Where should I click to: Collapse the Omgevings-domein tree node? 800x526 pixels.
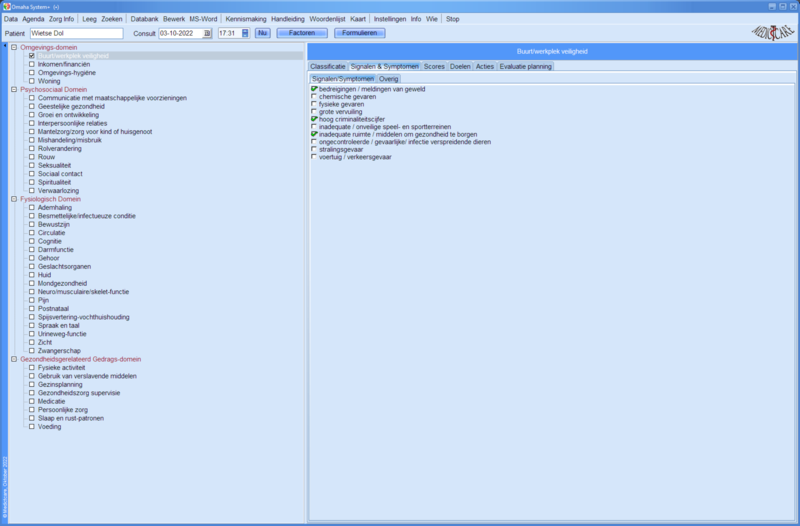(x=14, y=47)
